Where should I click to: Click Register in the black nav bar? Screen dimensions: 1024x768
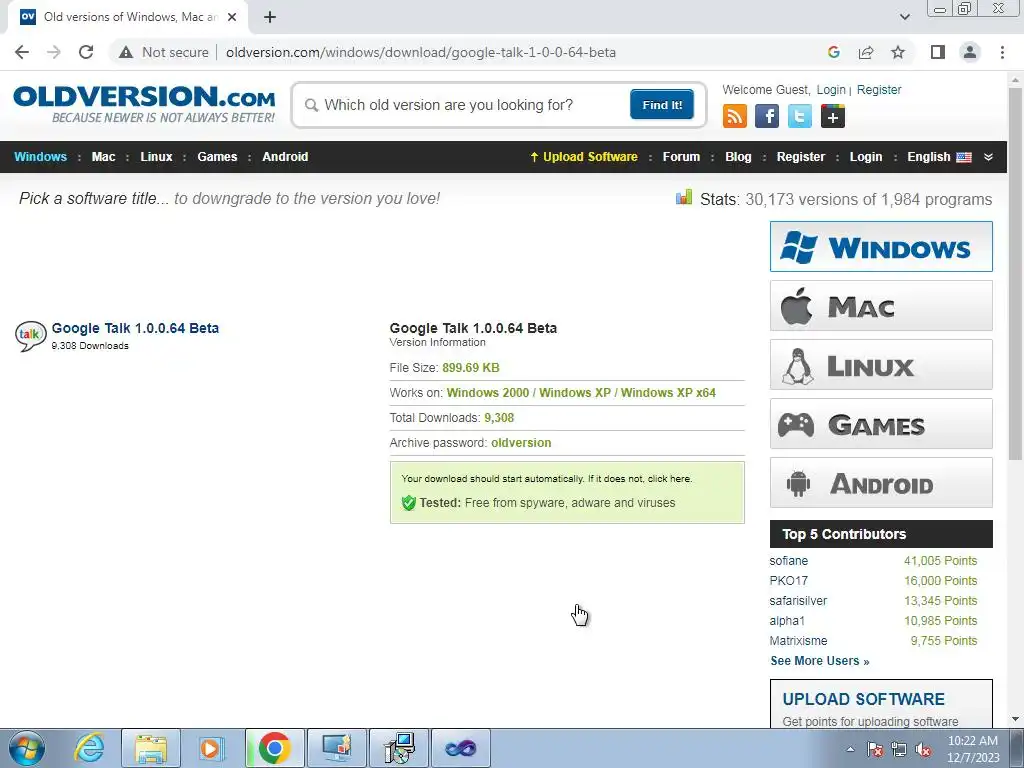pos(801,157)
